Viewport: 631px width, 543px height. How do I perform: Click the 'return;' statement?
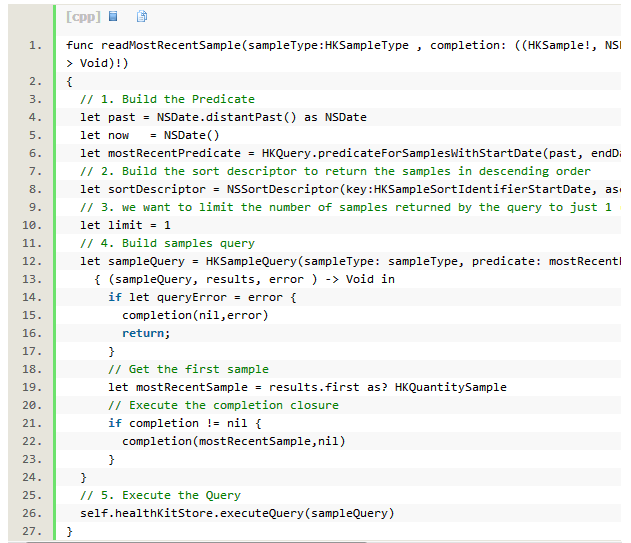(146, 333)
